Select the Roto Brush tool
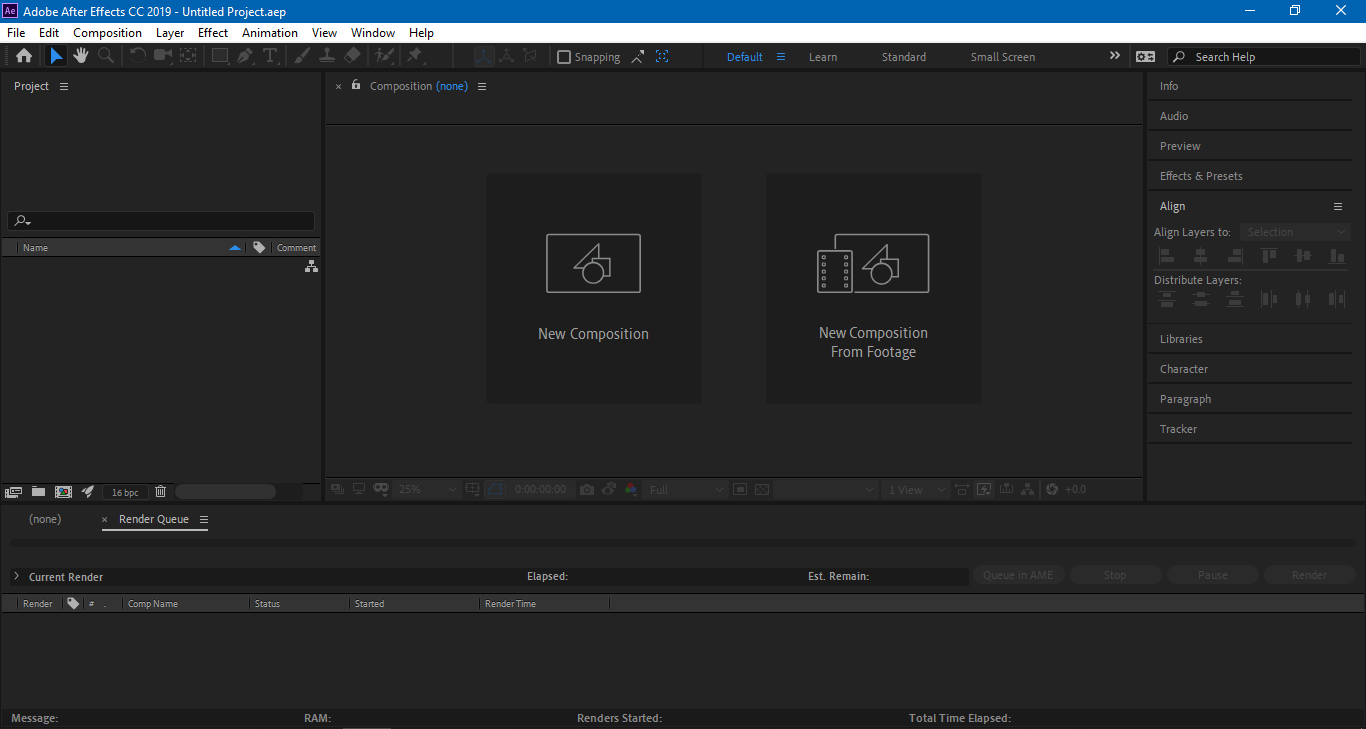 385,56
